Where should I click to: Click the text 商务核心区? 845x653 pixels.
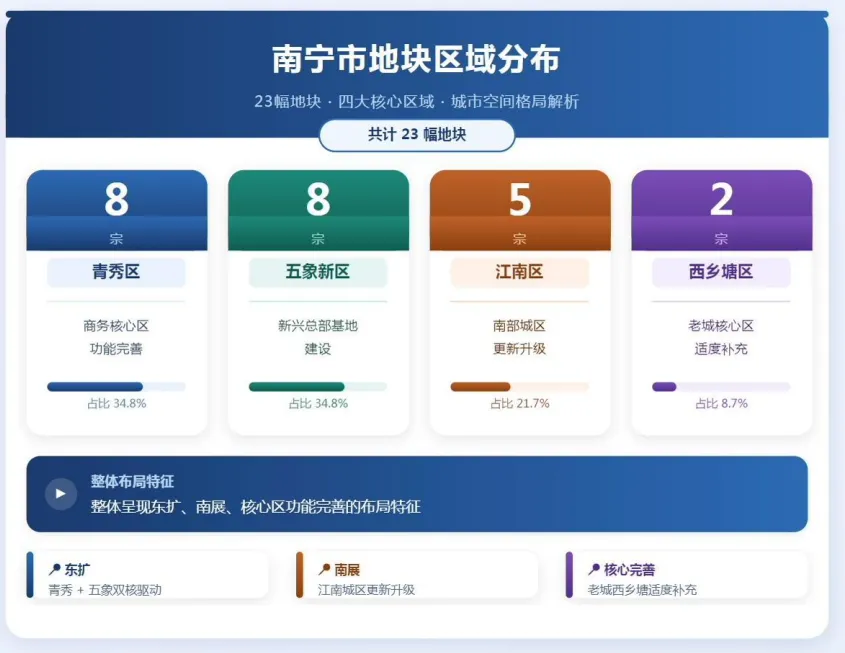click(x=116, y=326)
